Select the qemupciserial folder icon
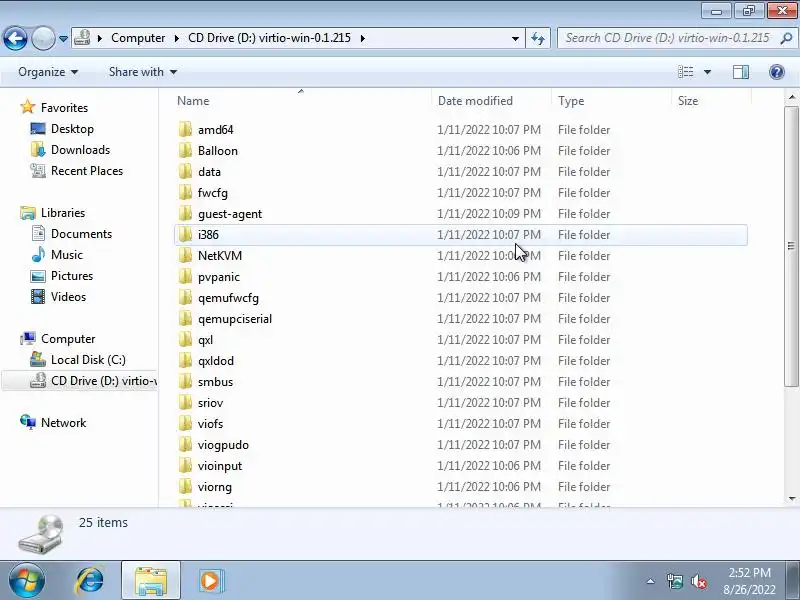Image resolution: width=800 pixels, height=600 pixels. pos(185,318)
